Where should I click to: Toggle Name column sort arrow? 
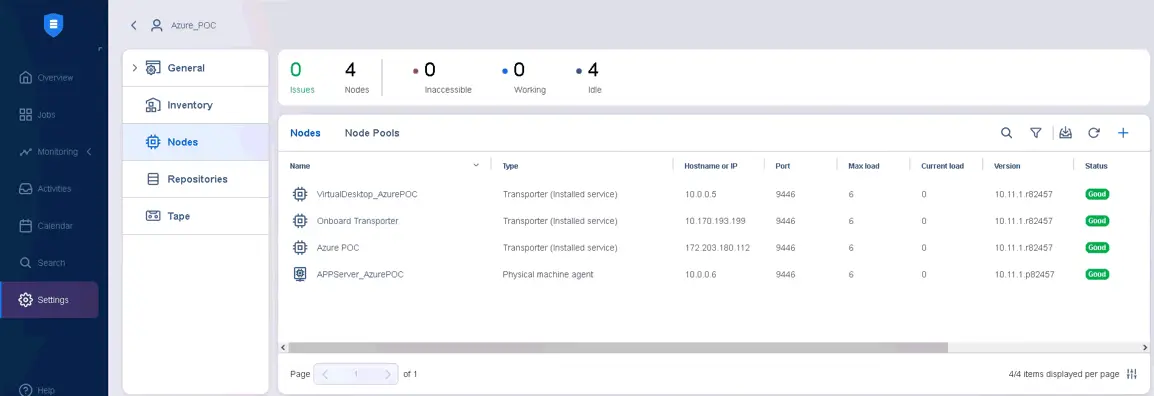click(x=476, y=166)
